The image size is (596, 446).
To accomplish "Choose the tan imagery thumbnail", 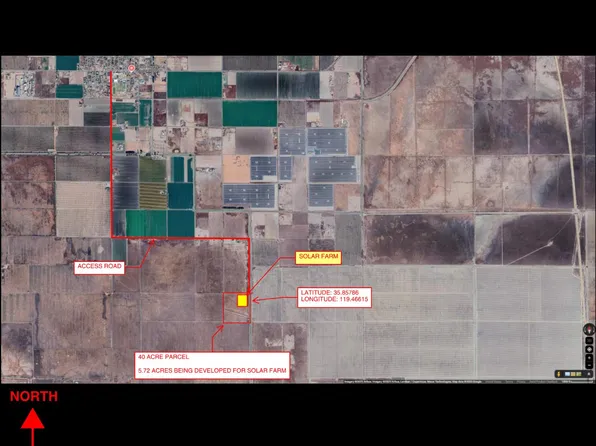I will coord(573,374).
